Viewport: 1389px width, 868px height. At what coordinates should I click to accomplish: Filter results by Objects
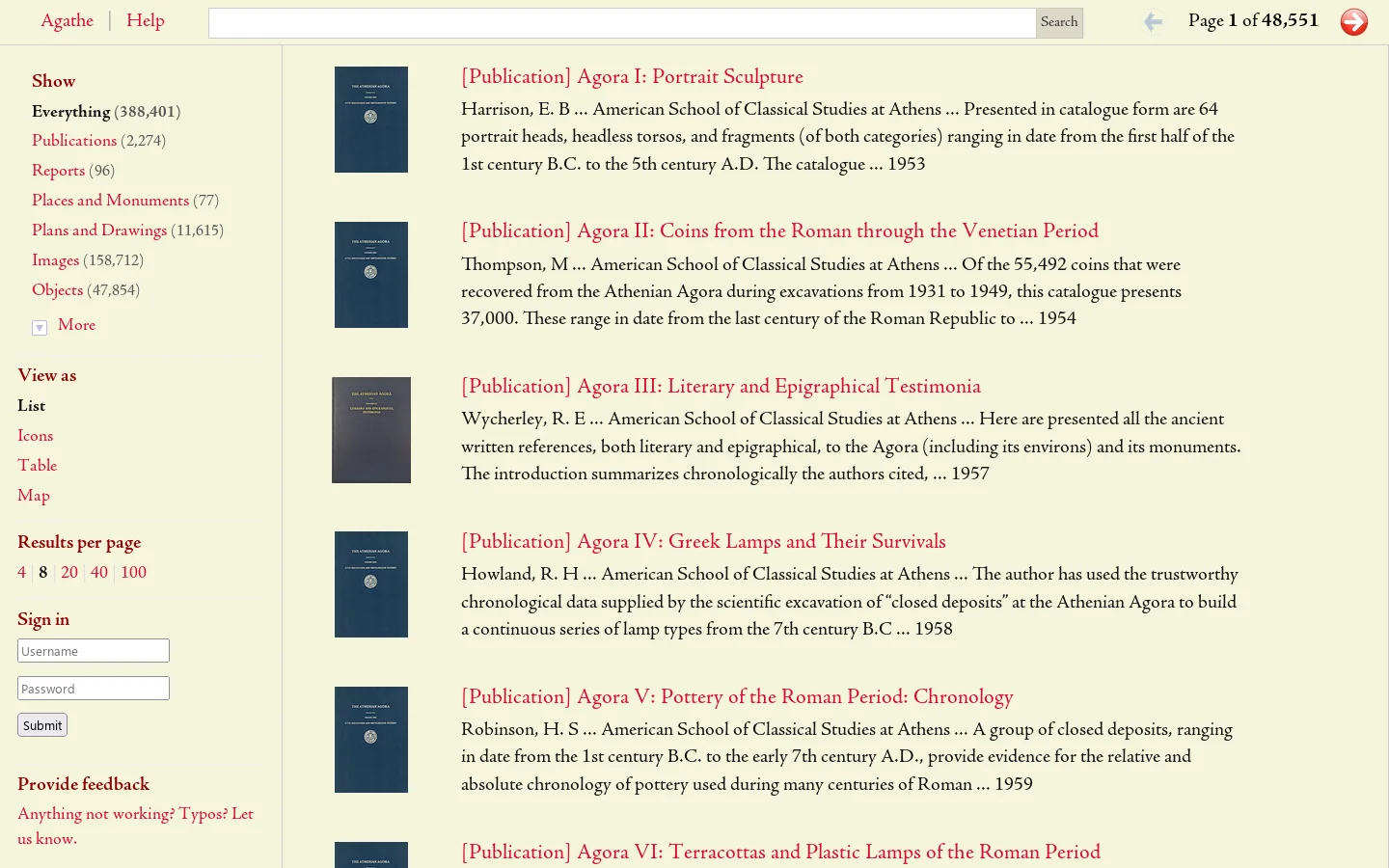[x=57, y=290]
